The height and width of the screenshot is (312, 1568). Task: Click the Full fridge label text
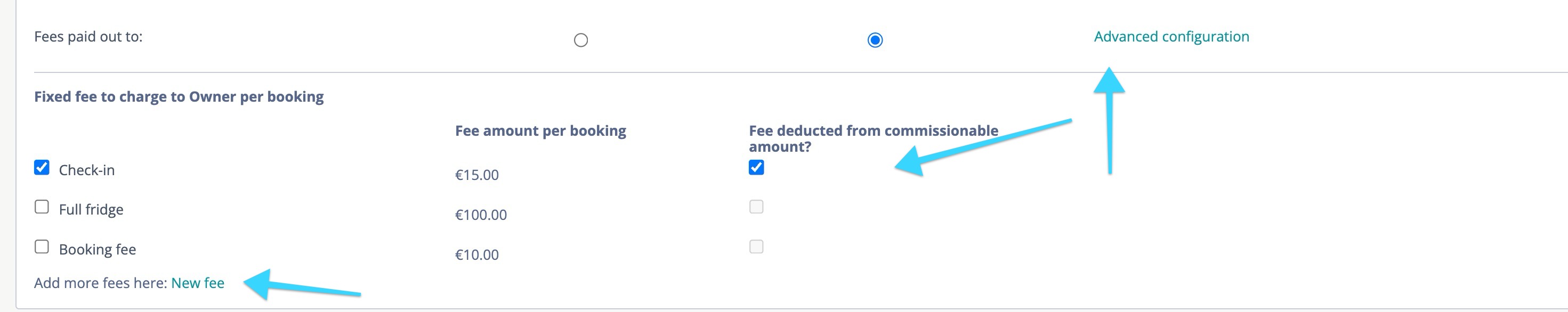[91, 210]
